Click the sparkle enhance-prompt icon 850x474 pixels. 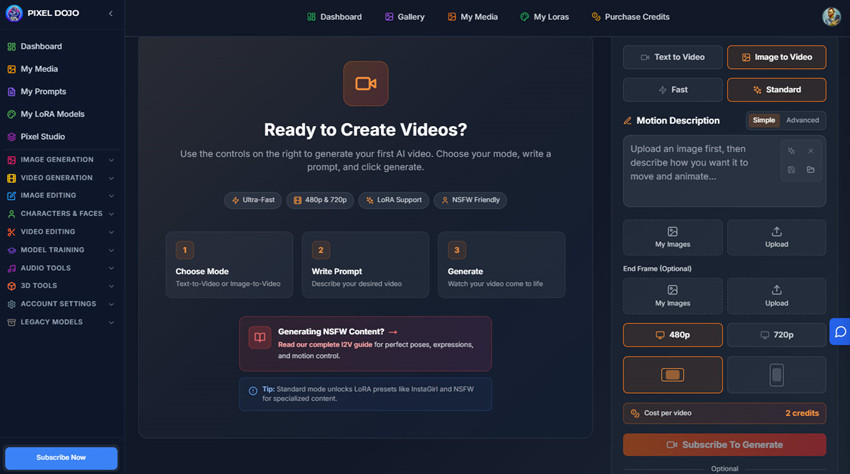pyautogui.click(x=791, y=151)
